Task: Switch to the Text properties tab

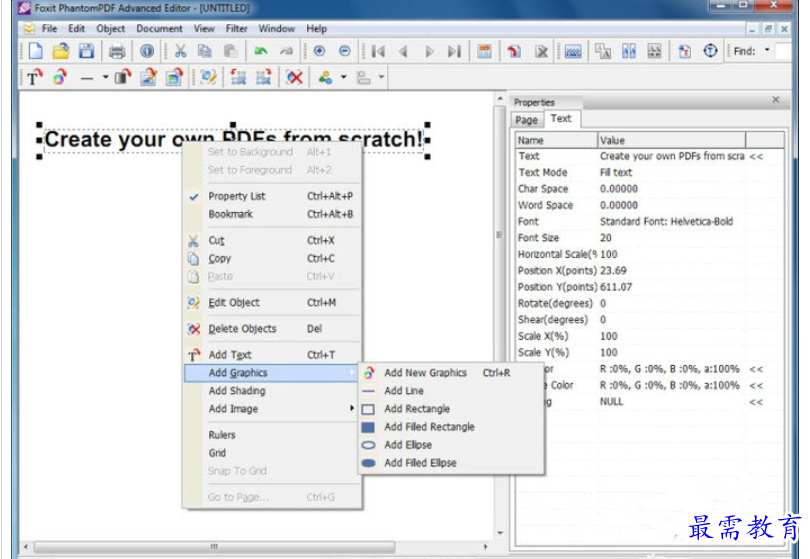Action: (x=561, y=119)
